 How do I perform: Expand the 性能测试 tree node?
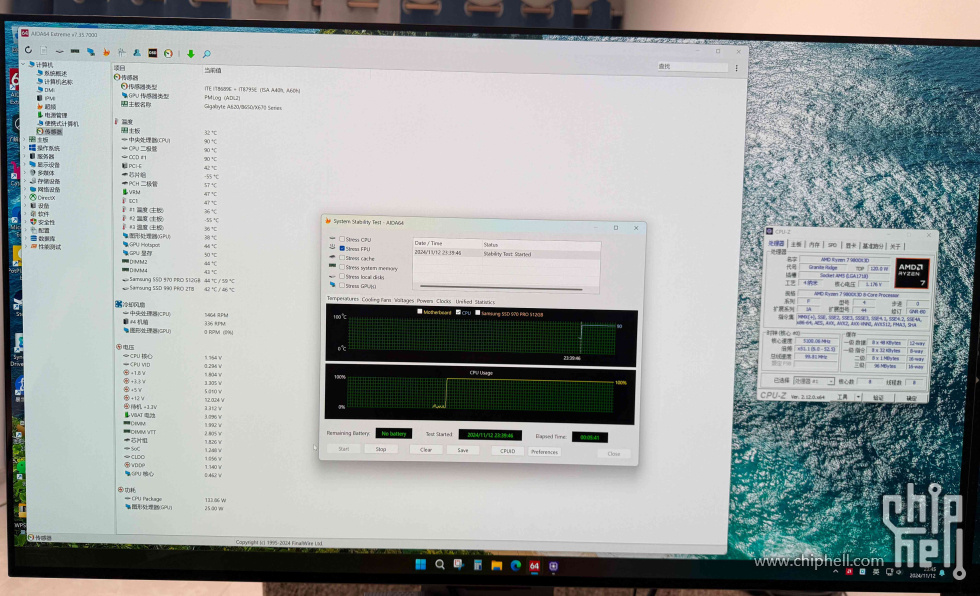point(25,246)
